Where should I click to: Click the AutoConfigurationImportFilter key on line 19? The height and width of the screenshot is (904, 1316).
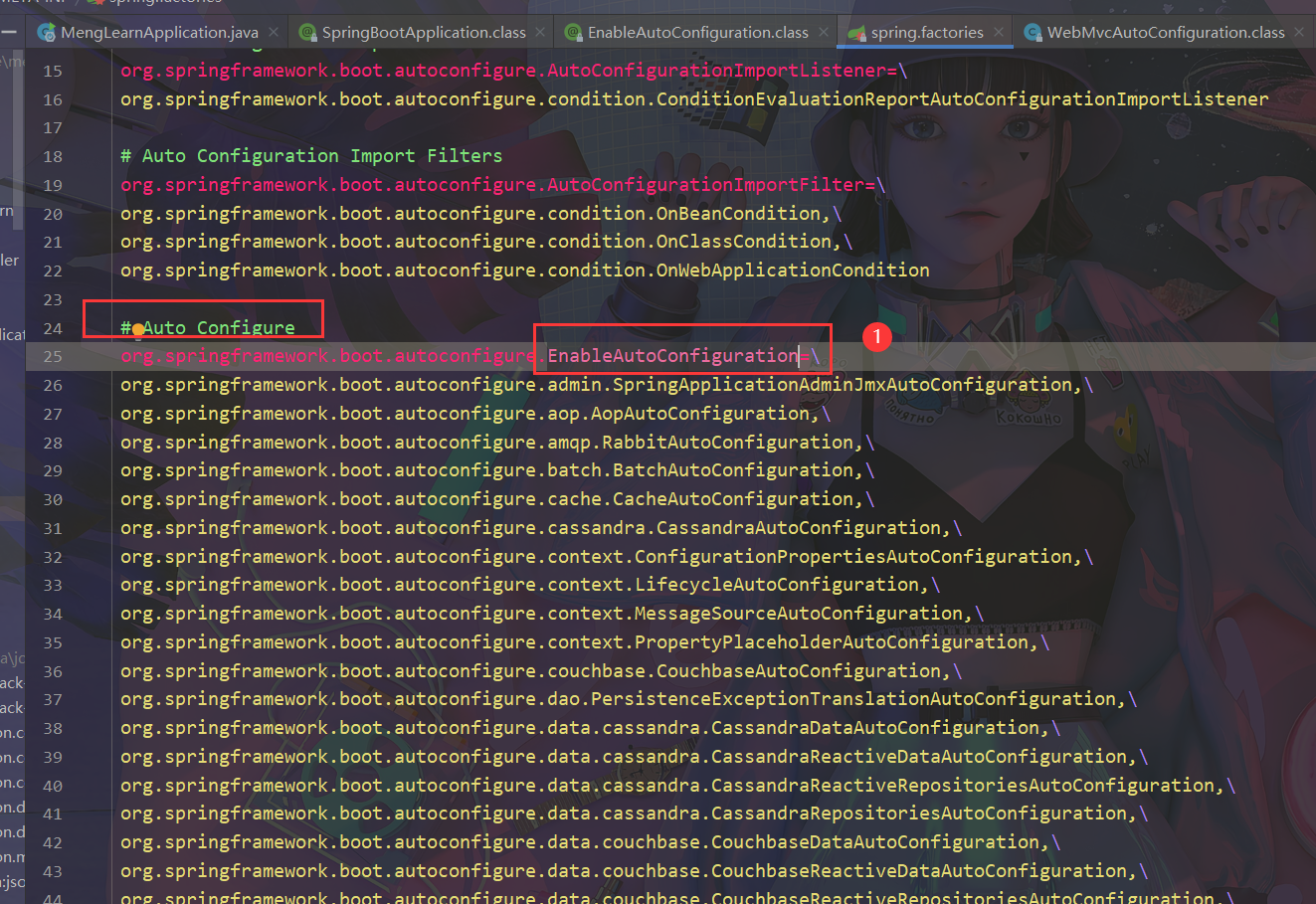(x=706, y=185)
